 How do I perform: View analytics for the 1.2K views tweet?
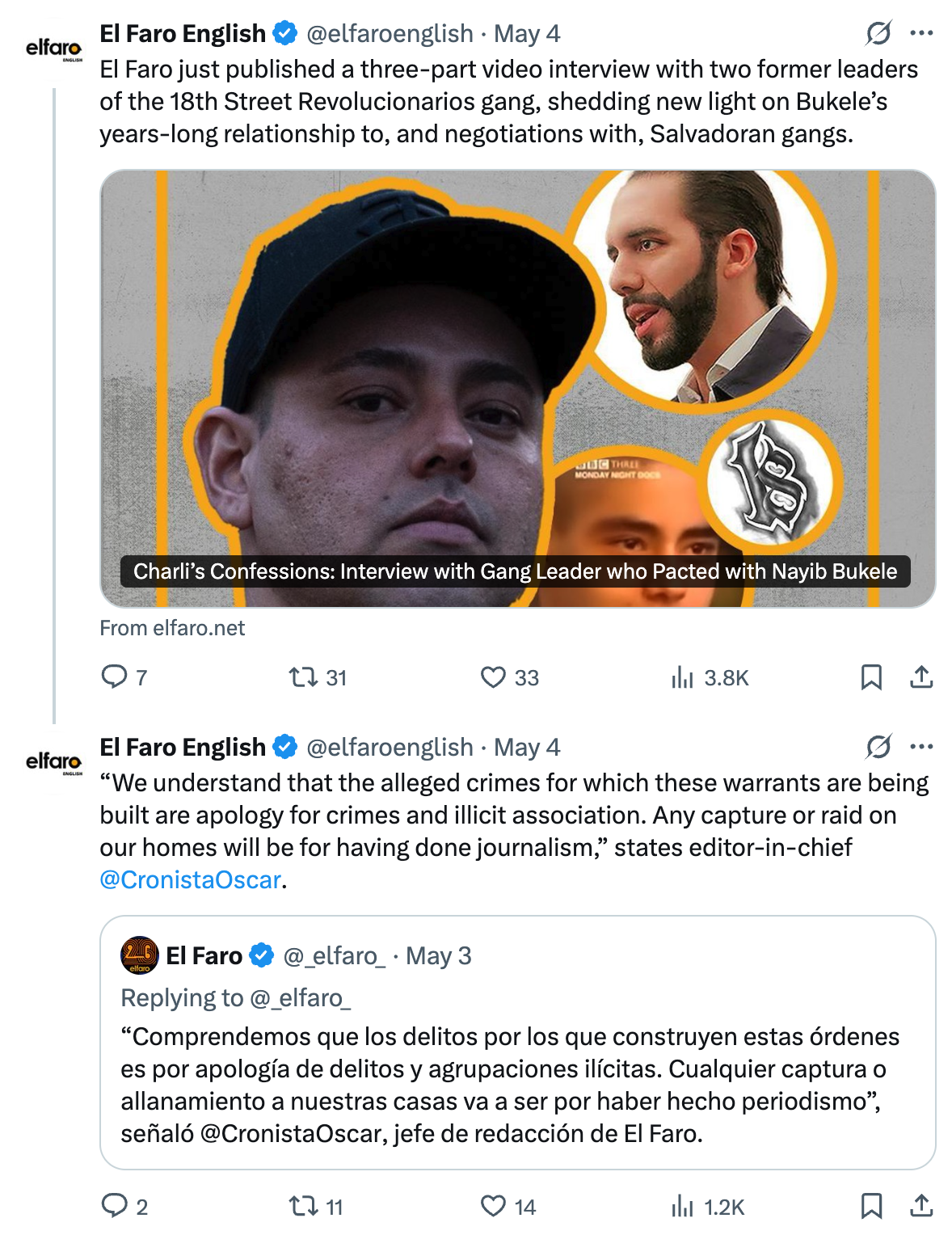point(683,1206)
